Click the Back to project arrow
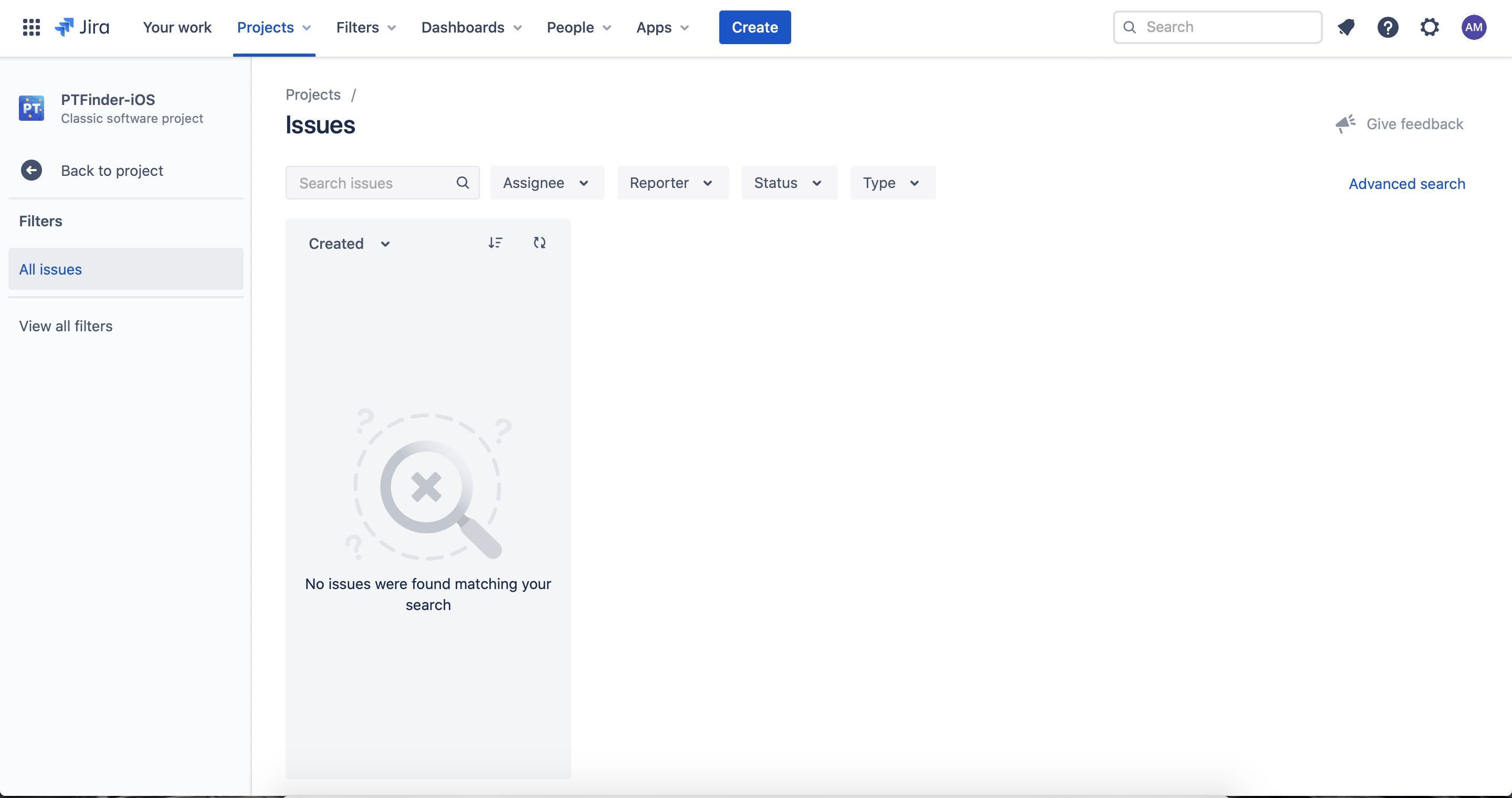Screen dimensions: 1512x798 (31, 171)
